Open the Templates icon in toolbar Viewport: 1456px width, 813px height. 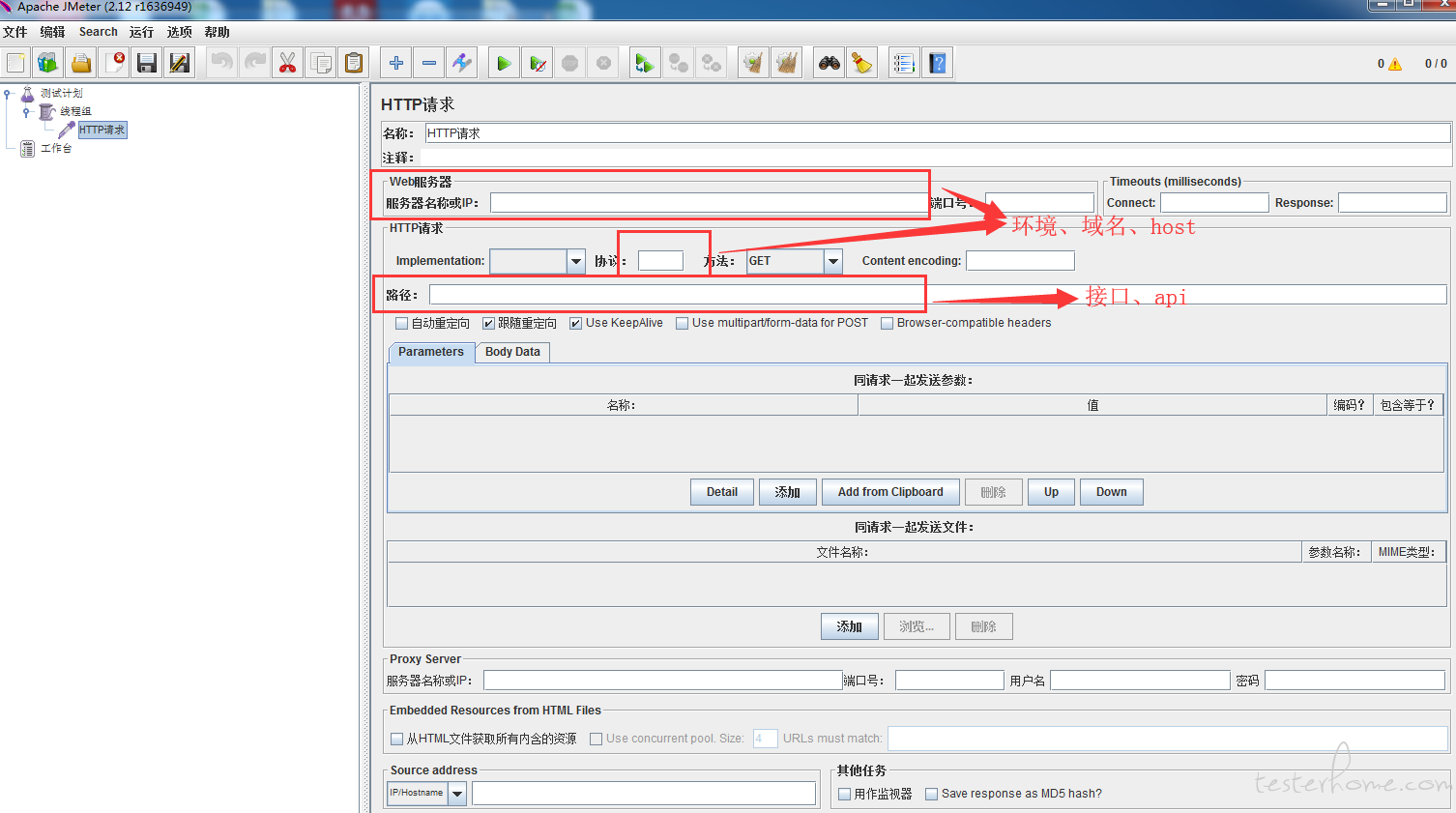[47, 63]
